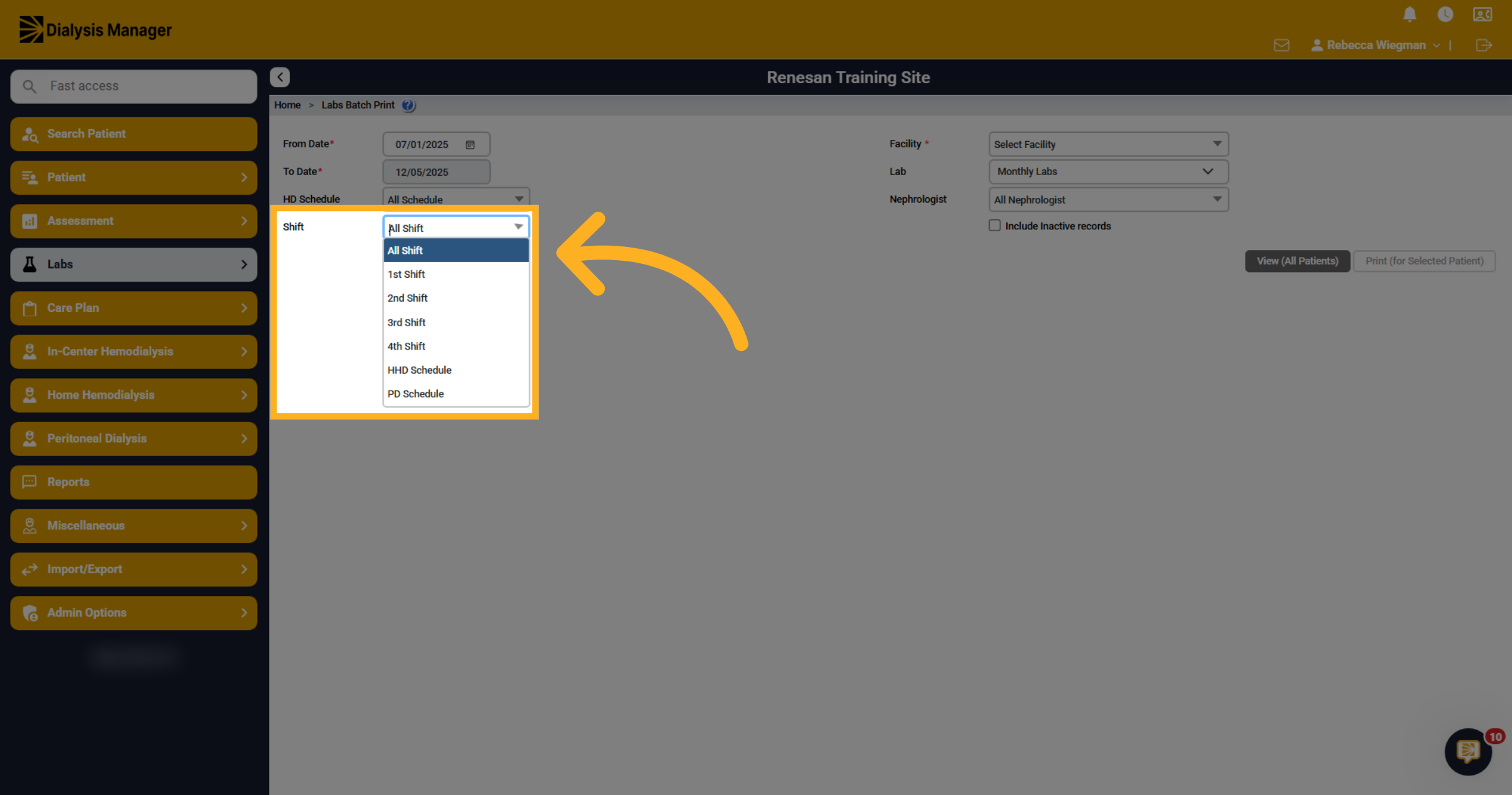Click the Care Plan clipboard icon

(x=30, y=308)
